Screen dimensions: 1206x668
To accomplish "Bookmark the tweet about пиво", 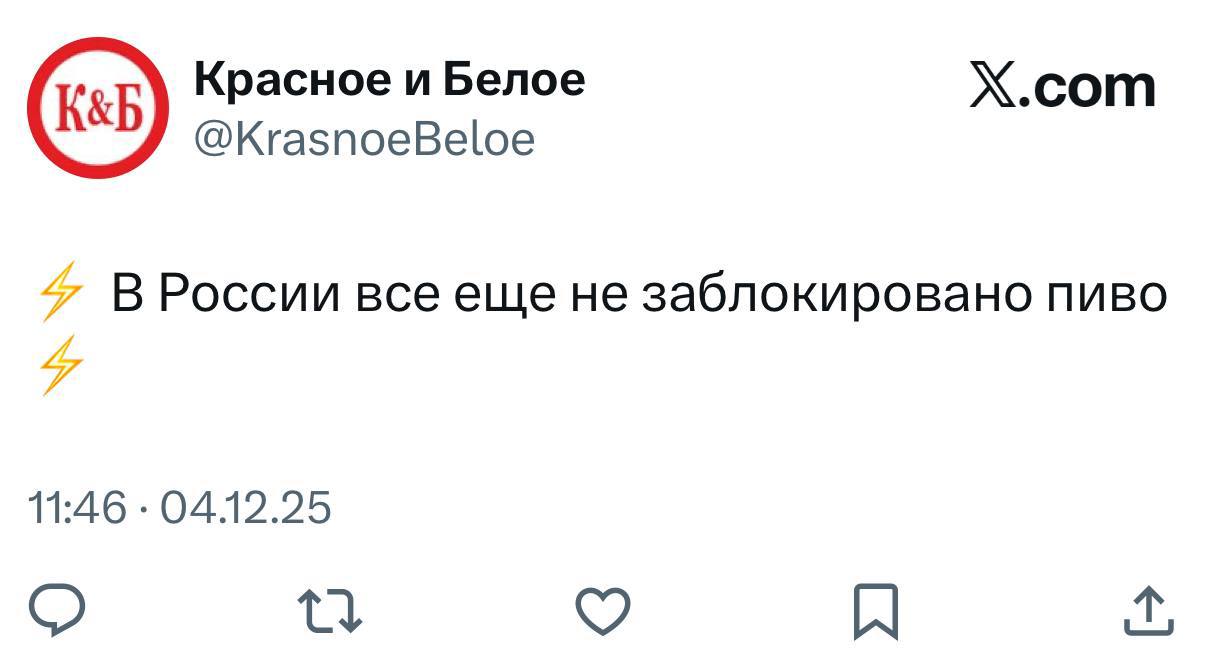I will [876, 612].
